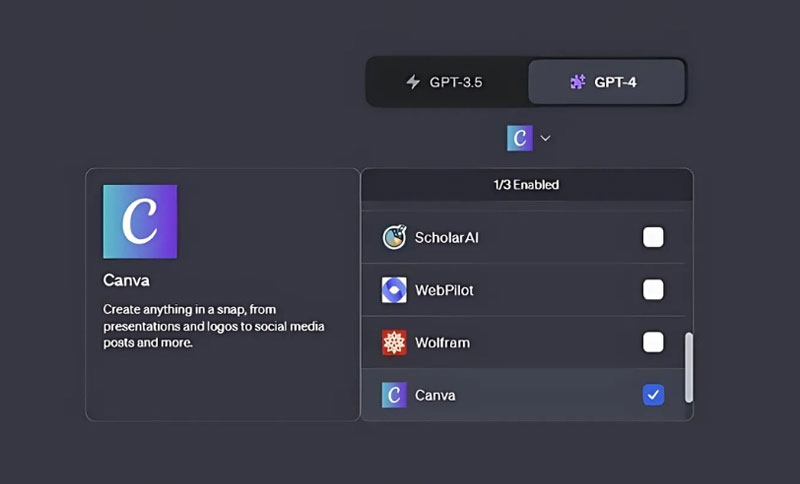
Task: Click the small Canva icon below model switcher
Action: point(520,137)
